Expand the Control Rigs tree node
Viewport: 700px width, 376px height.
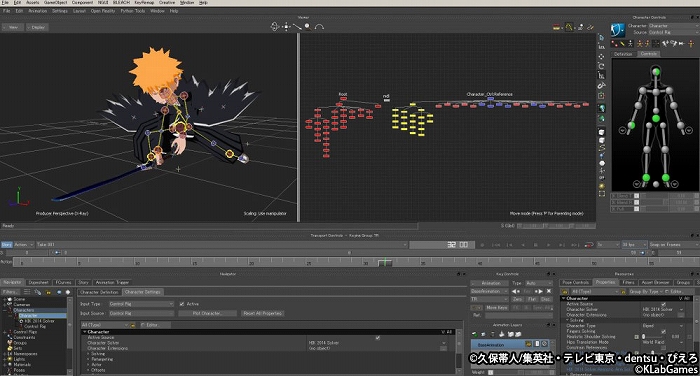click(x=5, y=332)
